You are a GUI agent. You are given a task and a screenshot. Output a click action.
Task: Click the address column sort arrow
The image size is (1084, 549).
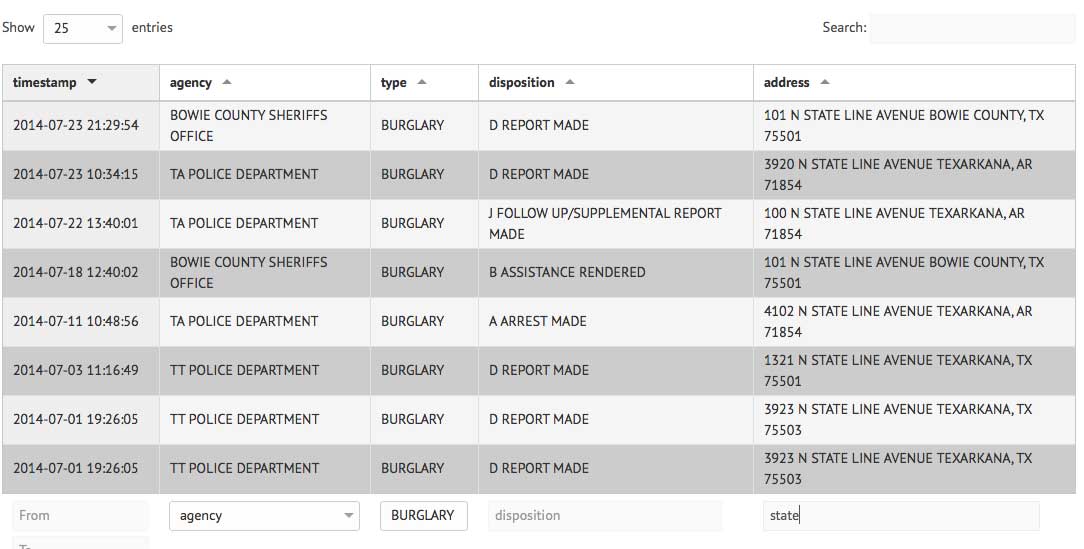tap(825, 82)
